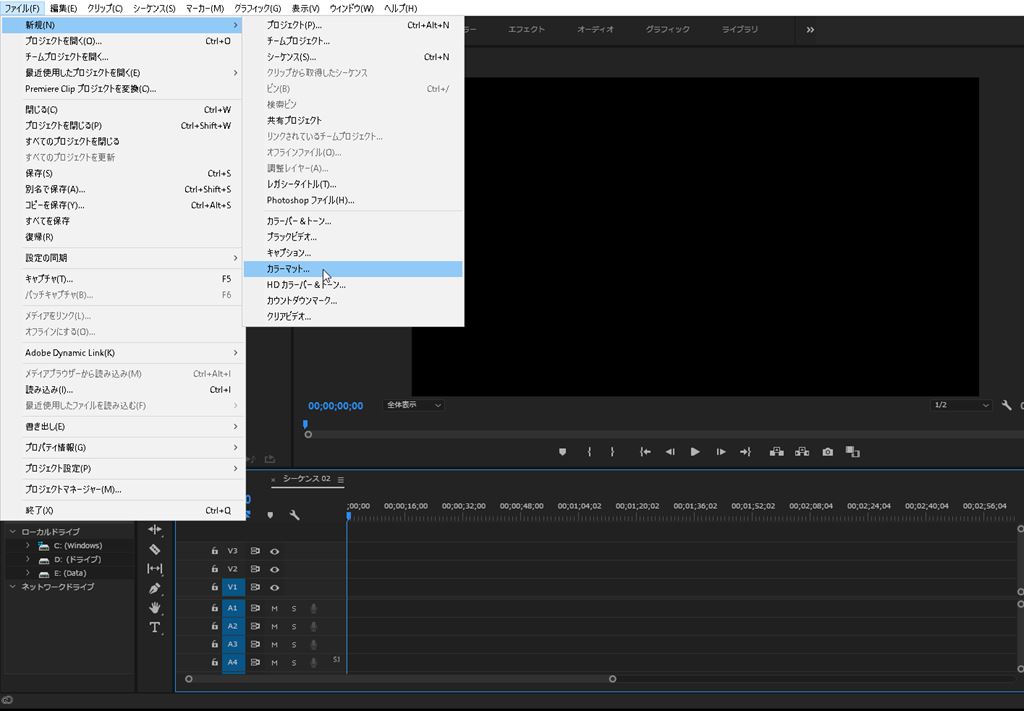Select the Hand tool
The width and height of the screenshot is (1024, 711).
click(155, 607)
